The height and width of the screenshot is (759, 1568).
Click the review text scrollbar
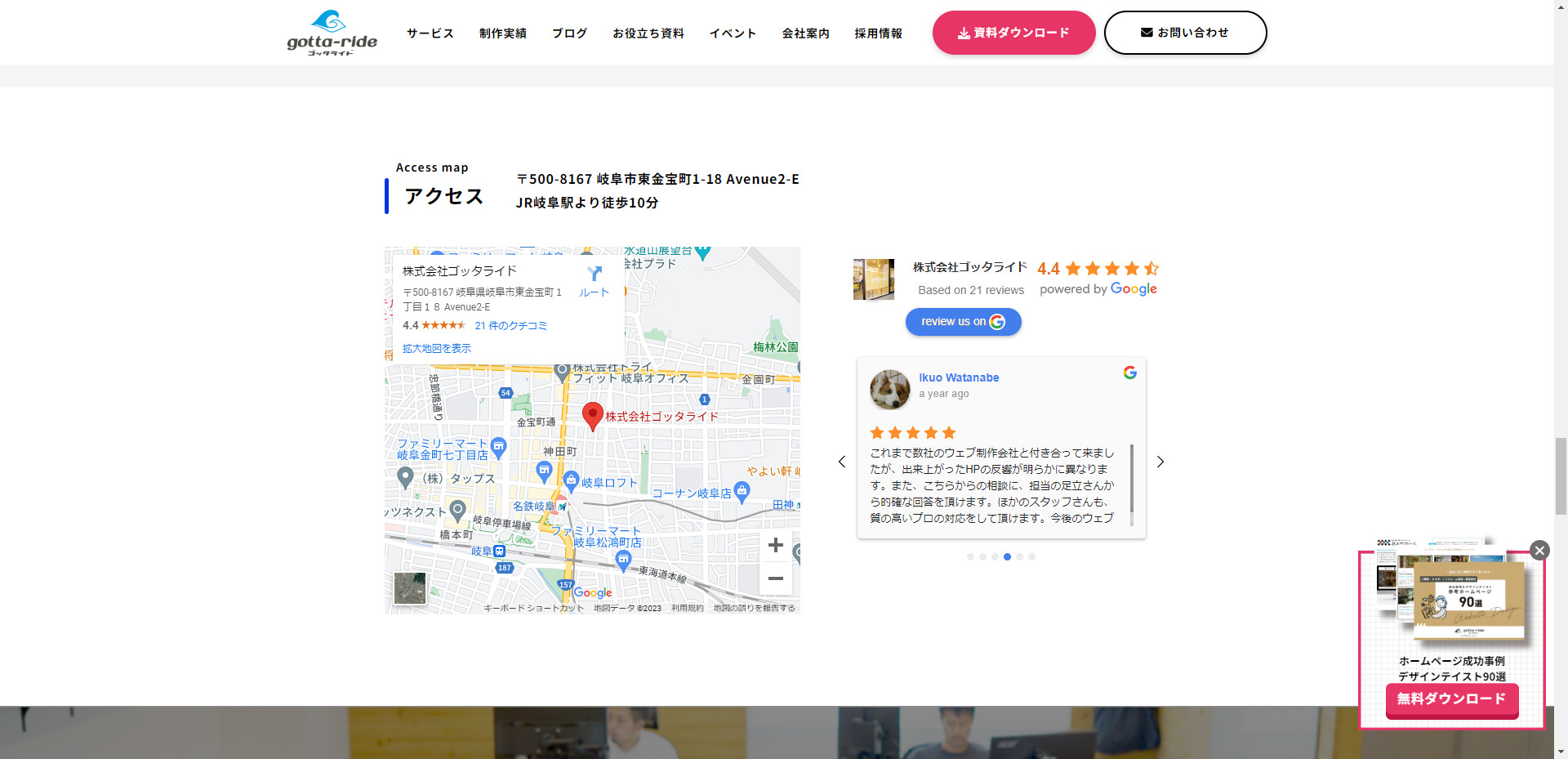(1131, 484)
